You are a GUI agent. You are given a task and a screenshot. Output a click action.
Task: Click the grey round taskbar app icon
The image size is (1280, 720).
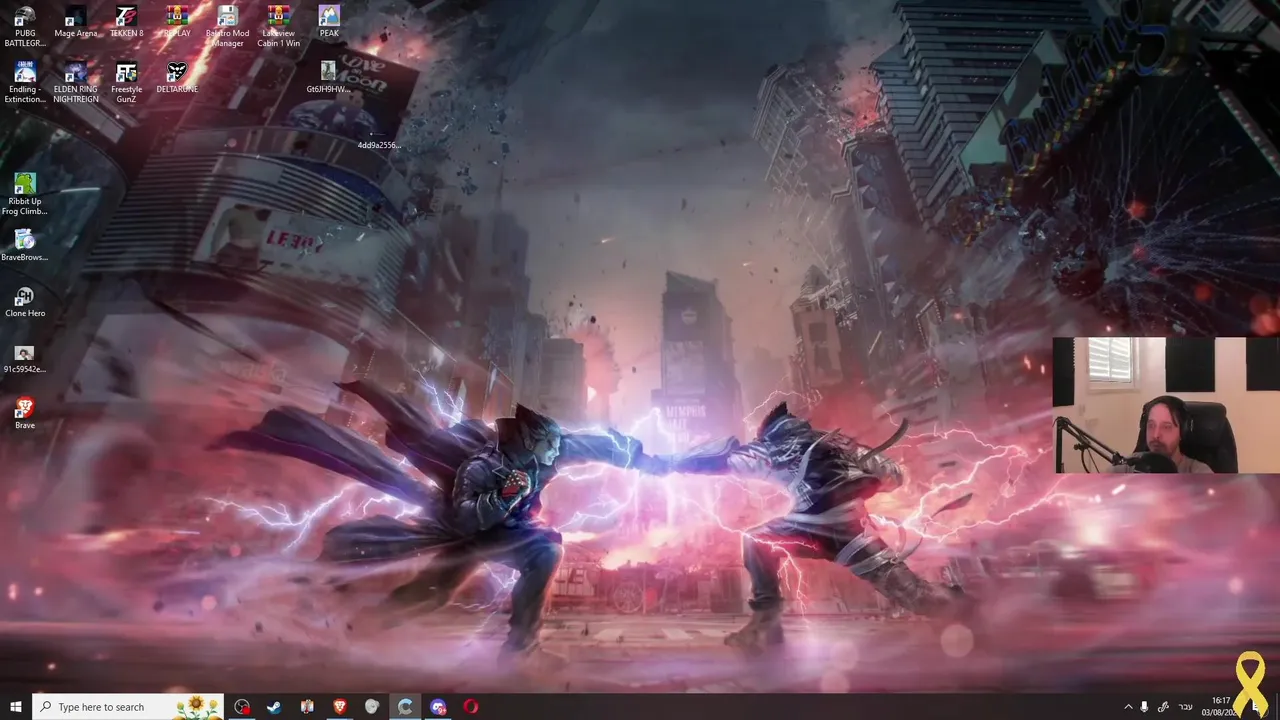click(372, 707)
